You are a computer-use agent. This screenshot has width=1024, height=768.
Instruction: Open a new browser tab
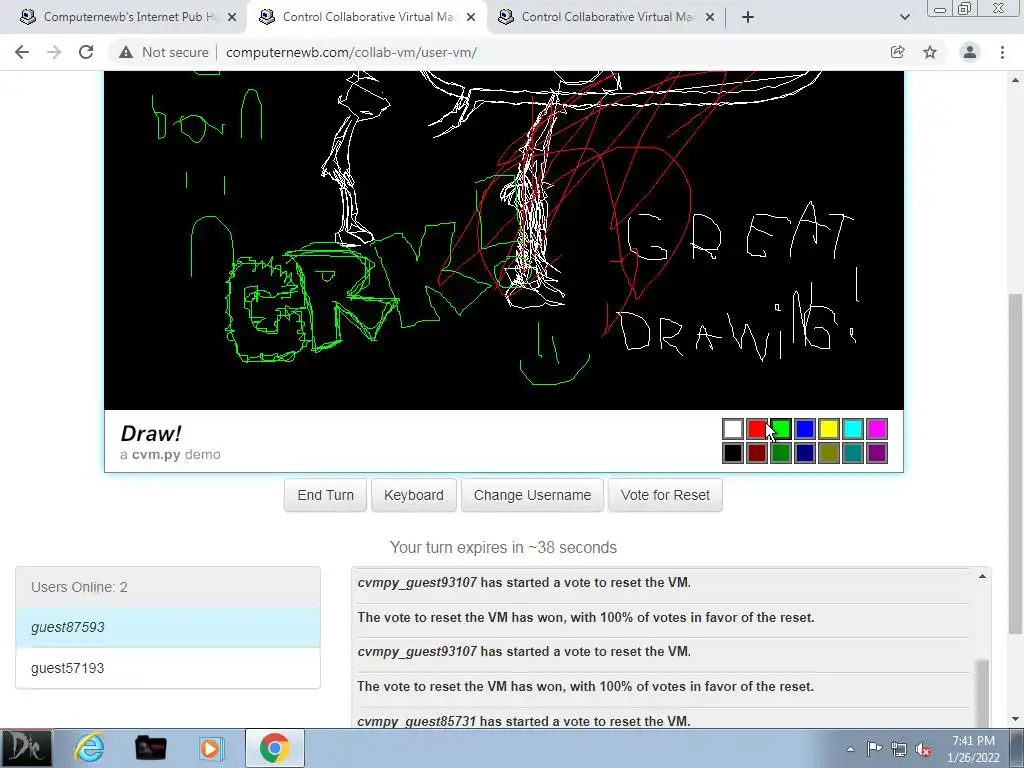click(x=748, y=17)
